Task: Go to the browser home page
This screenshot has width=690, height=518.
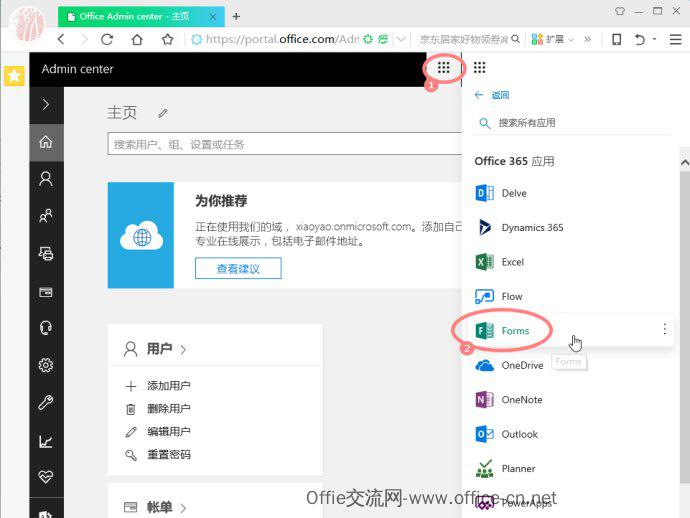Action: 137,40
